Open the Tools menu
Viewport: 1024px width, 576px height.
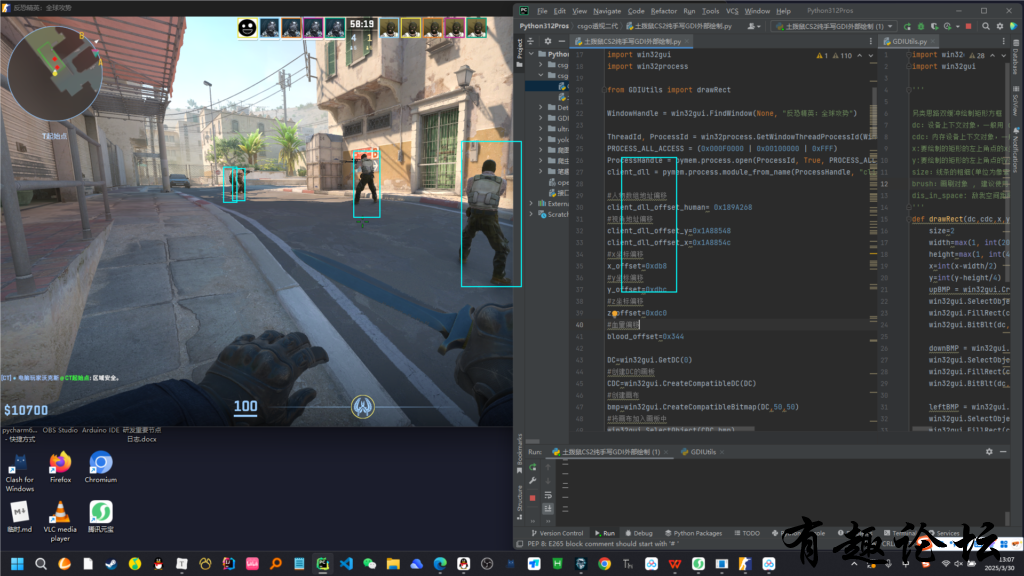coord(711,11)
